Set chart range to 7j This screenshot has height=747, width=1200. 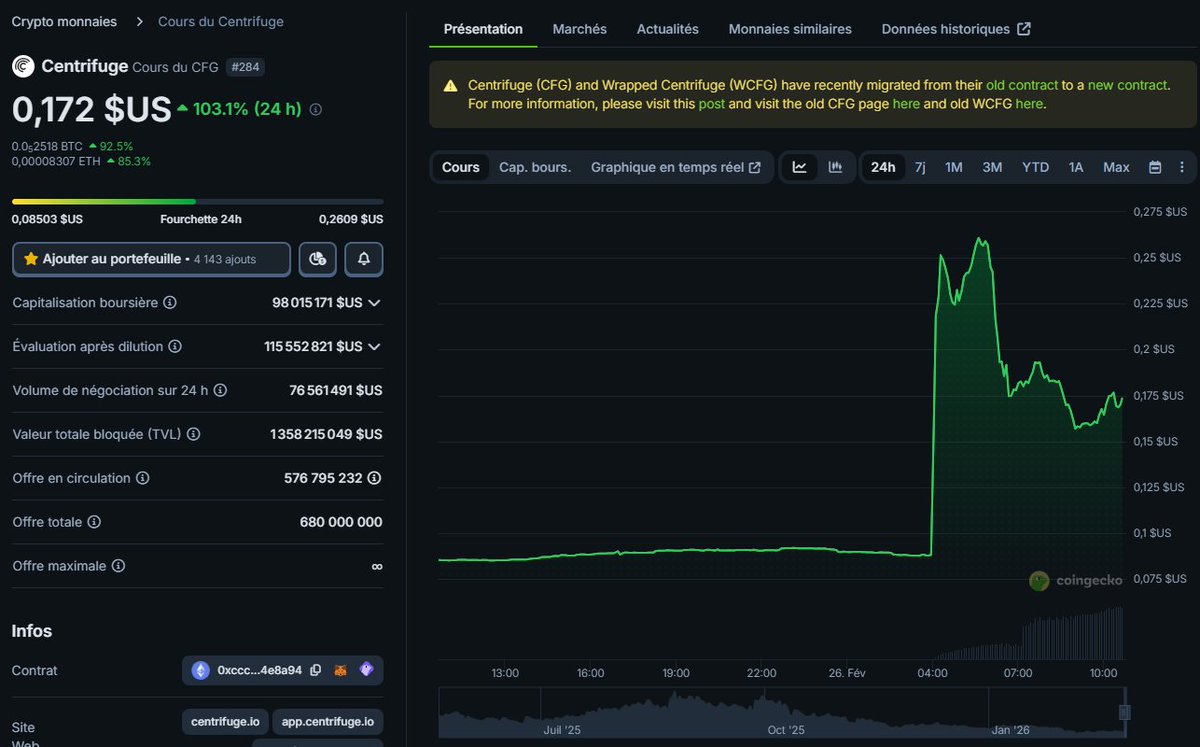[x=920, y=167]
